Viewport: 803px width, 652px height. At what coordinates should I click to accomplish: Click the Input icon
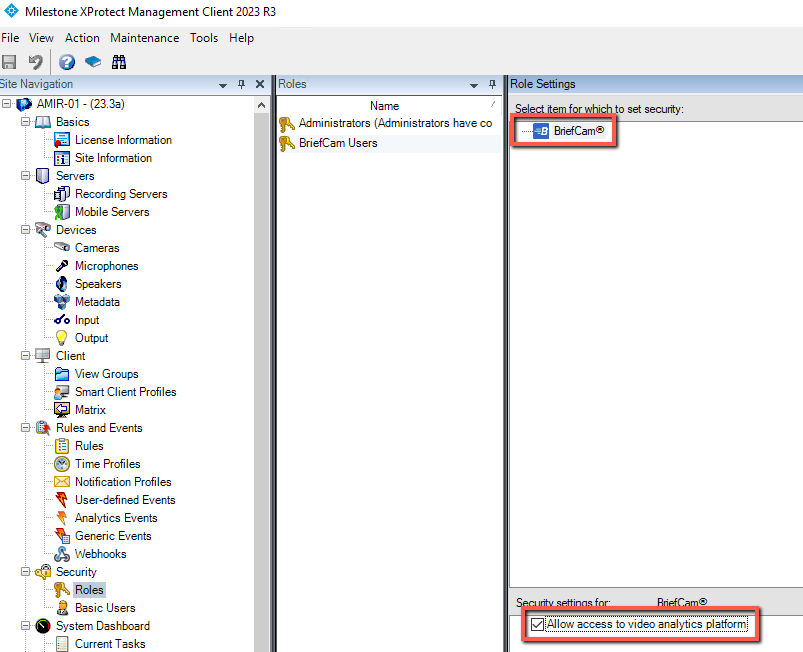tap(62, 320)
